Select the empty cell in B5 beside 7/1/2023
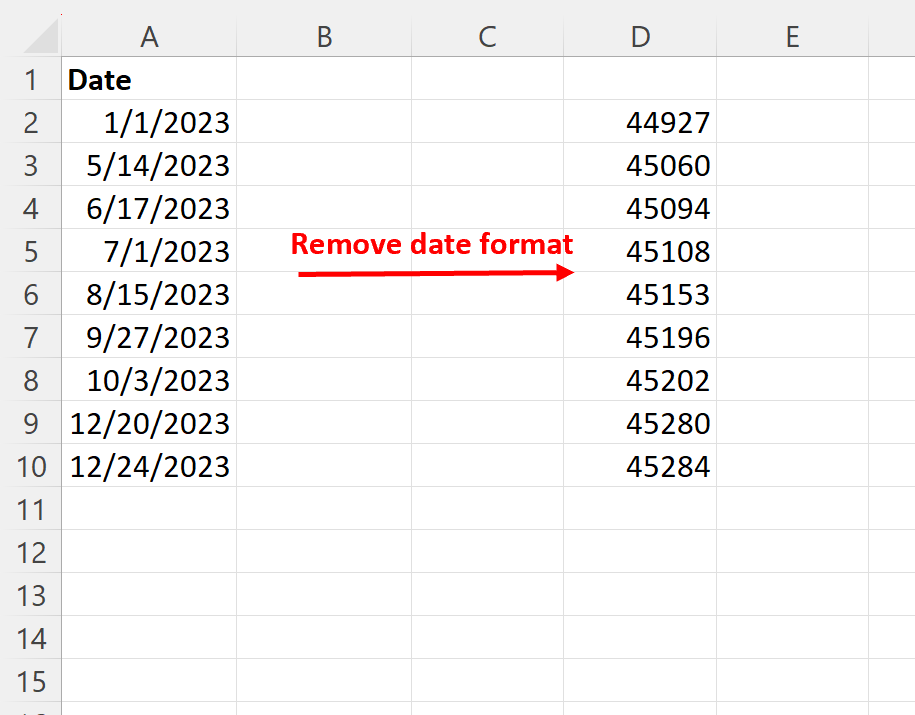Image resolution: width=915 pixels, height=715 pixels. (323, 251)
